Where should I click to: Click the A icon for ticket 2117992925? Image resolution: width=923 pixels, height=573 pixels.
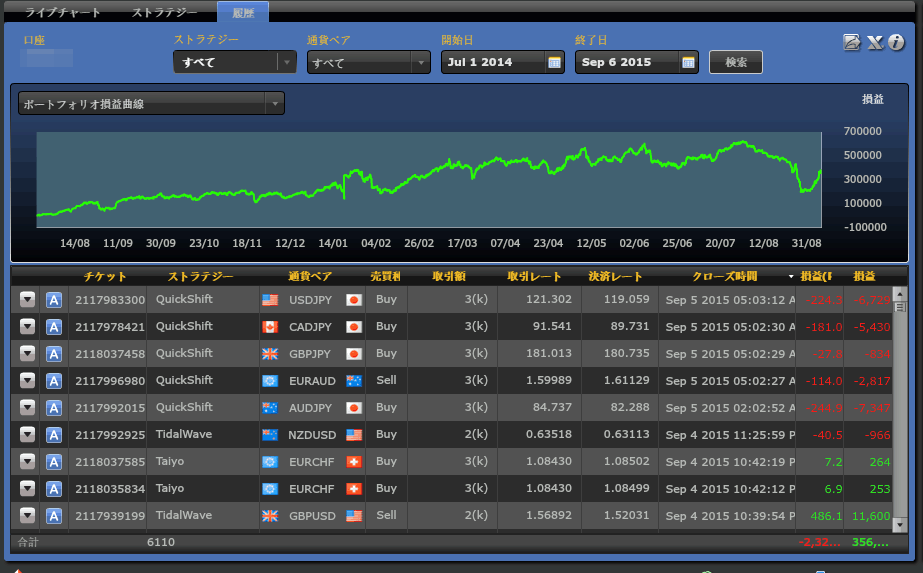[54, 435]
